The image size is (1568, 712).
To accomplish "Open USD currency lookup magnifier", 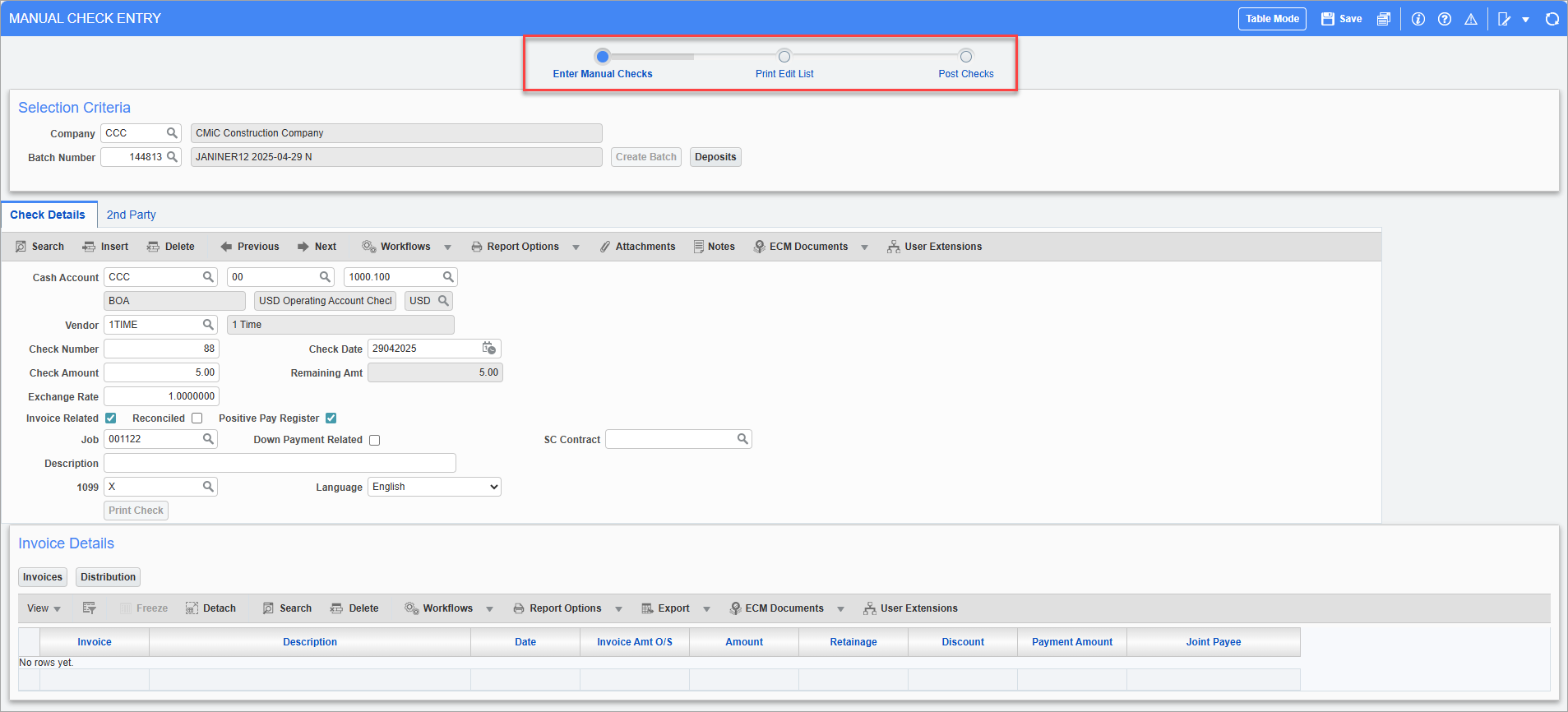I will [443, 301].
